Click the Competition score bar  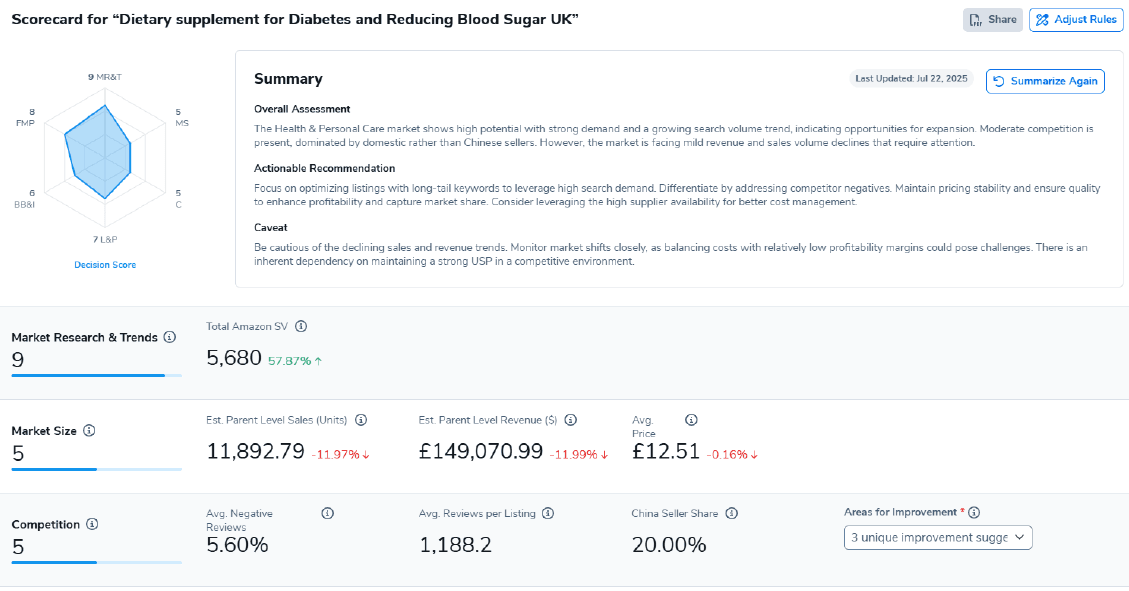[96, 562]
